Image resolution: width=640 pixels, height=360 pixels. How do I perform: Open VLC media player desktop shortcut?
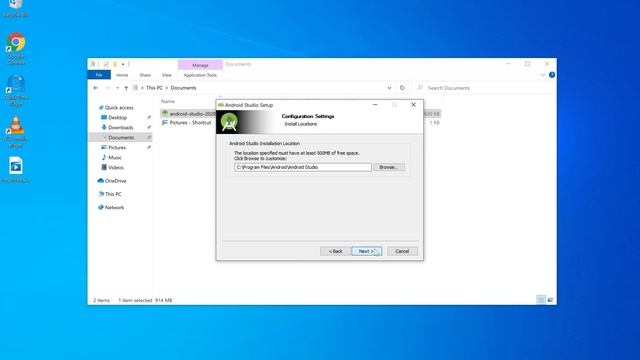click(x=16, y=131)
